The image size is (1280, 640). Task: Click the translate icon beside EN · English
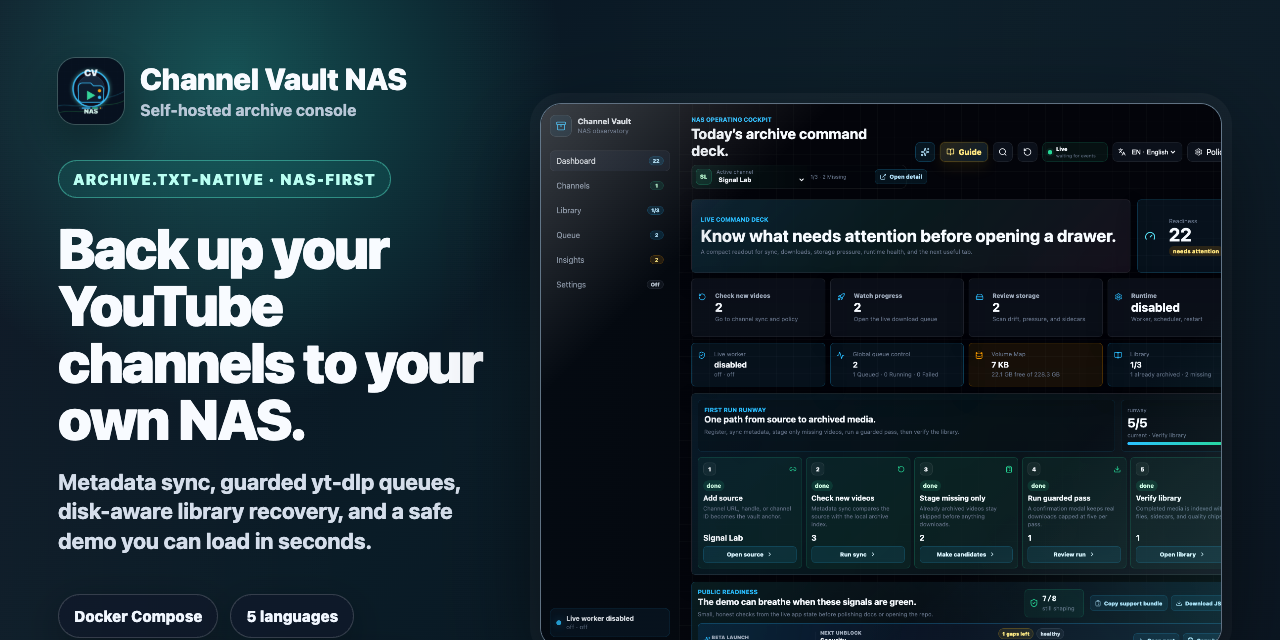click(x=1122, y=152)
